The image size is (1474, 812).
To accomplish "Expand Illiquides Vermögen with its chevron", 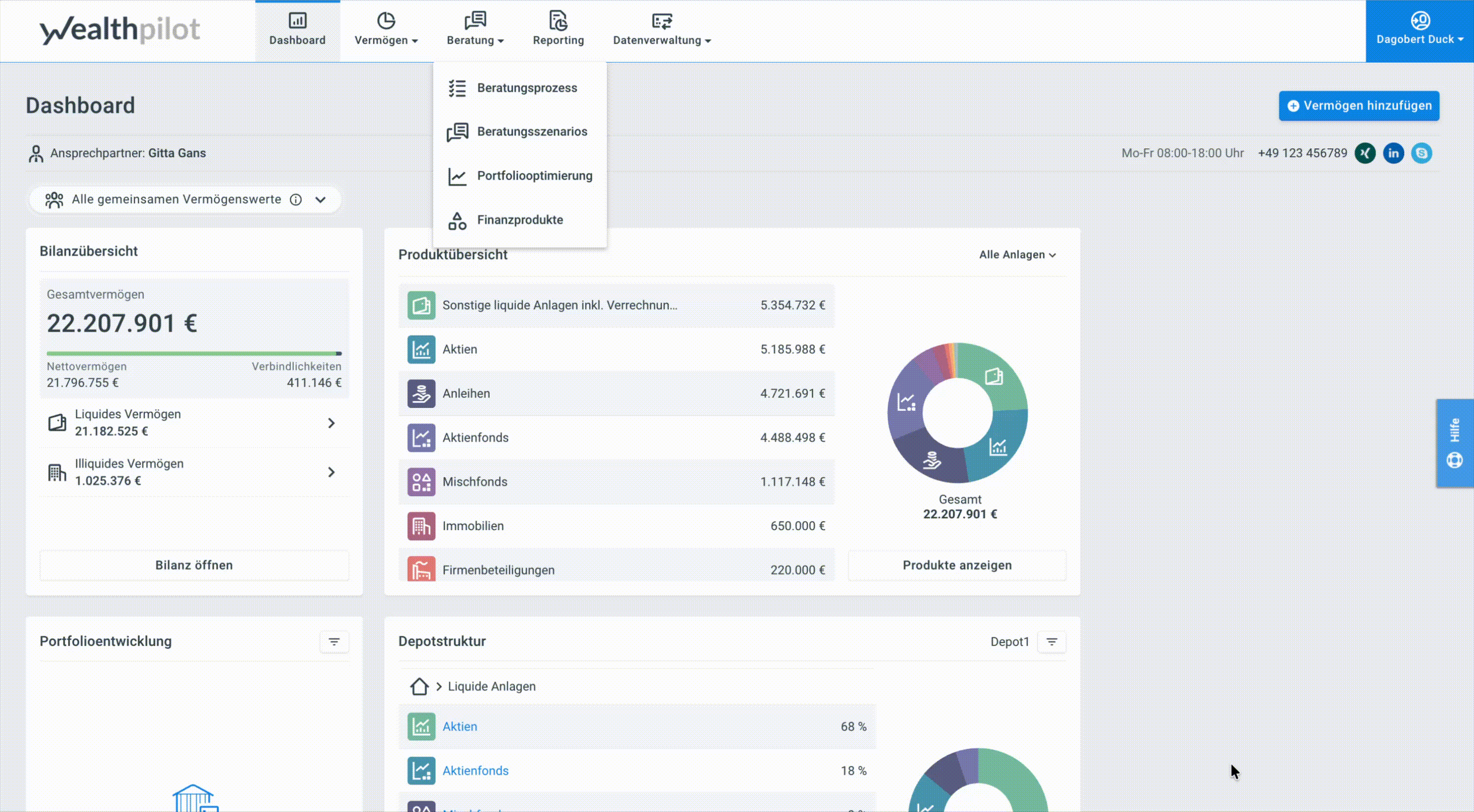I will 331,472.
